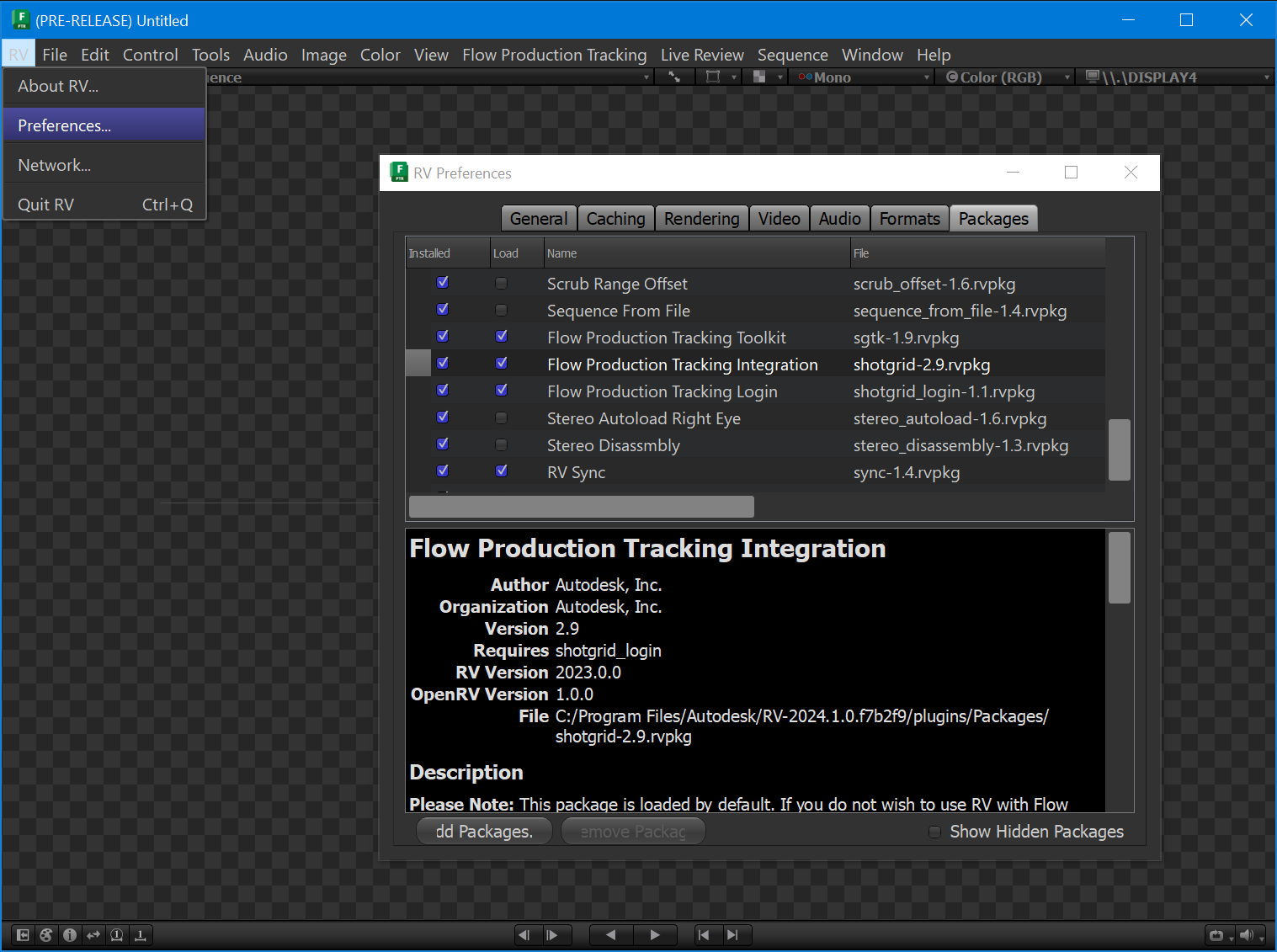This screenshot has height=952, width=1277.
Task: Click the frame rectangle icon in top toolbar
Action: coord(713,77)
